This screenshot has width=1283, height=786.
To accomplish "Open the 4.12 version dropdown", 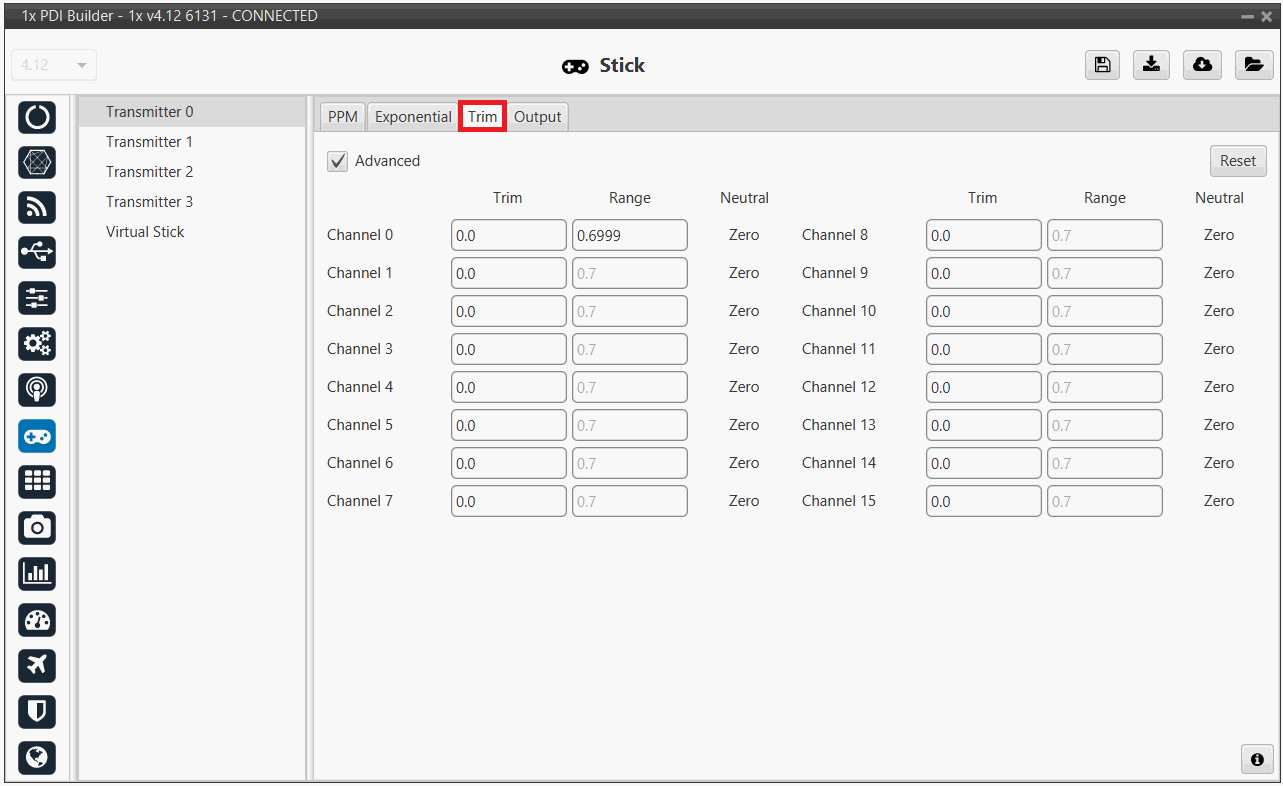I will (x=53, y=65).
